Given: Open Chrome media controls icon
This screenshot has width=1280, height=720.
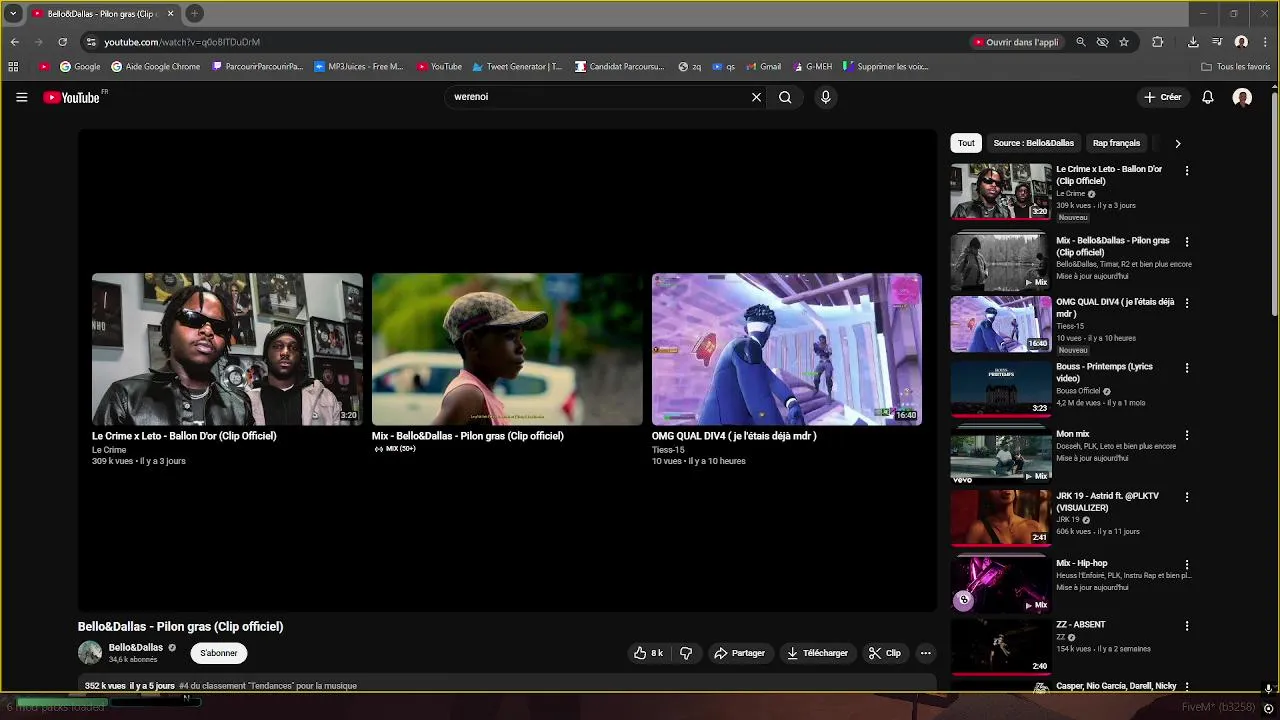Looking at the screenshot, I should 1217,42.
